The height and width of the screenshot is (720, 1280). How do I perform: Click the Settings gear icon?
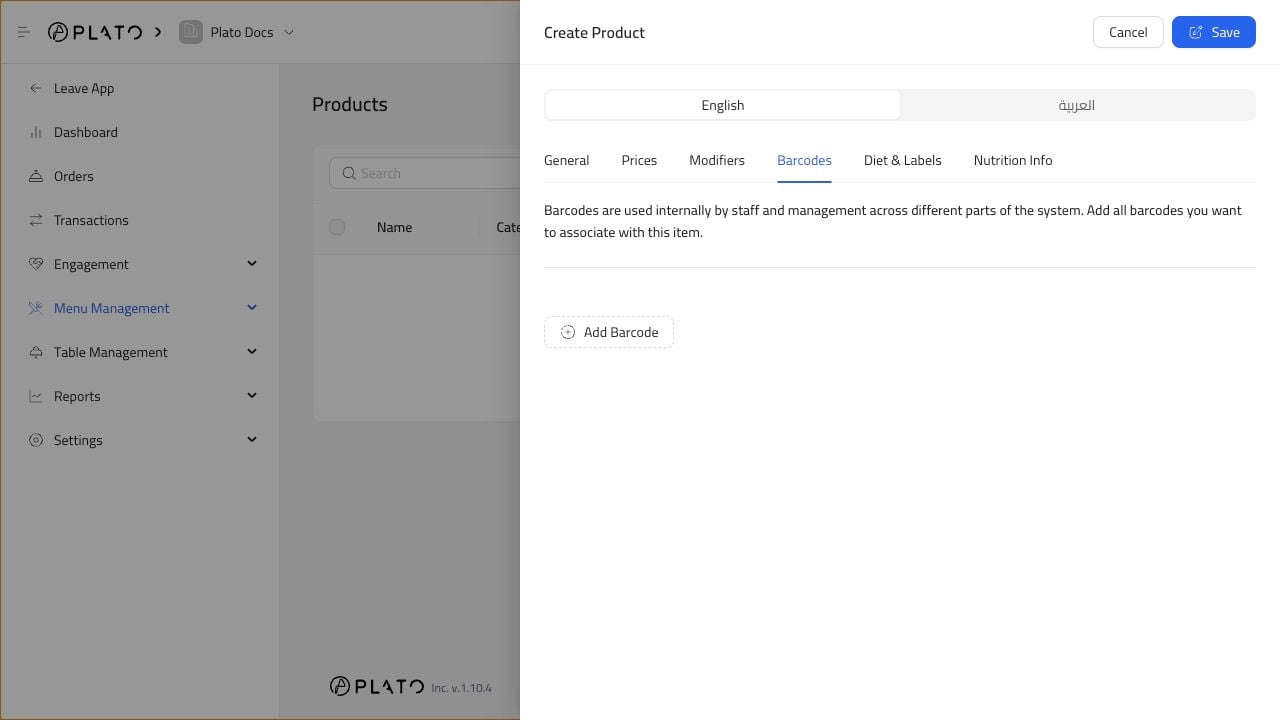(36, 440)
